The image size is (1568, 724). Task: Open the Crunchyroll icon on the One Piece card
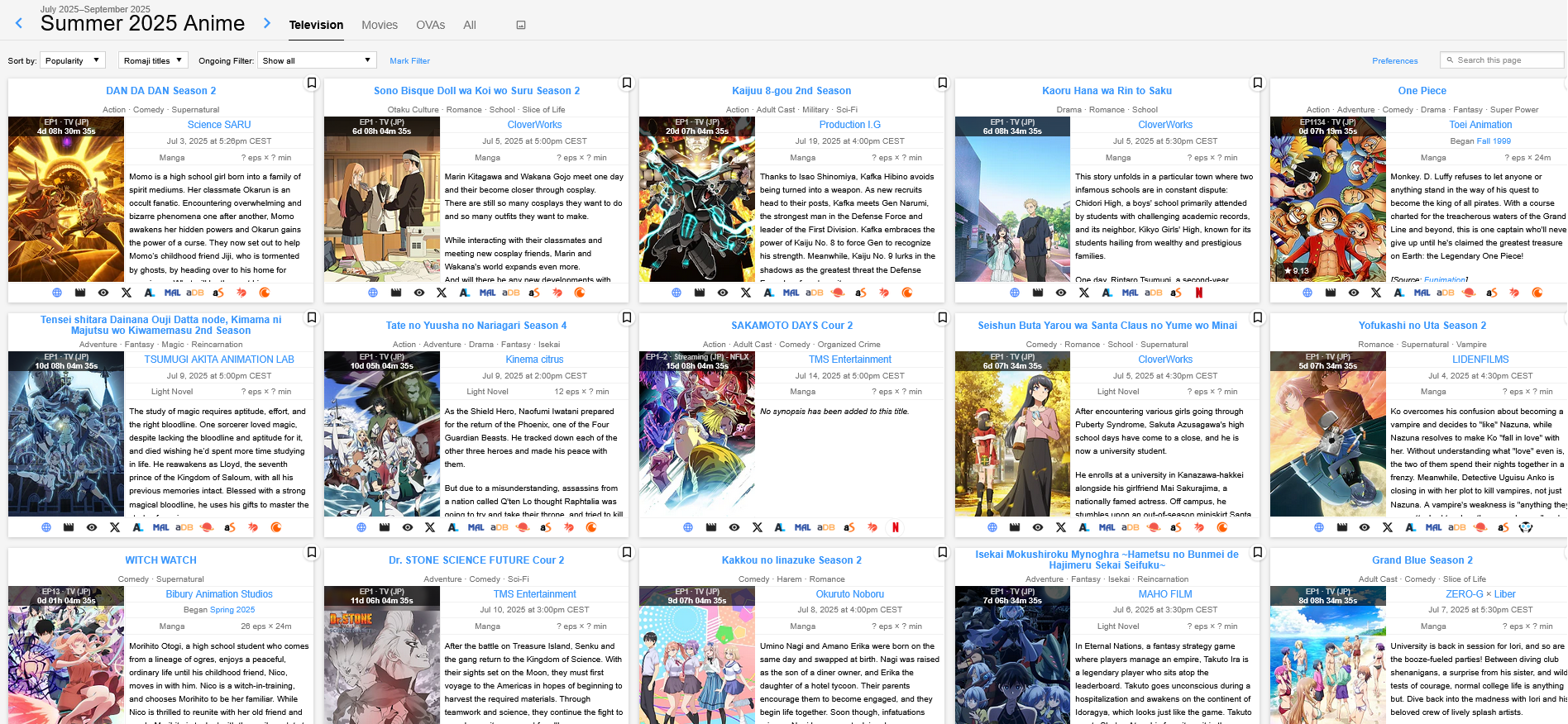[1537, 293]
